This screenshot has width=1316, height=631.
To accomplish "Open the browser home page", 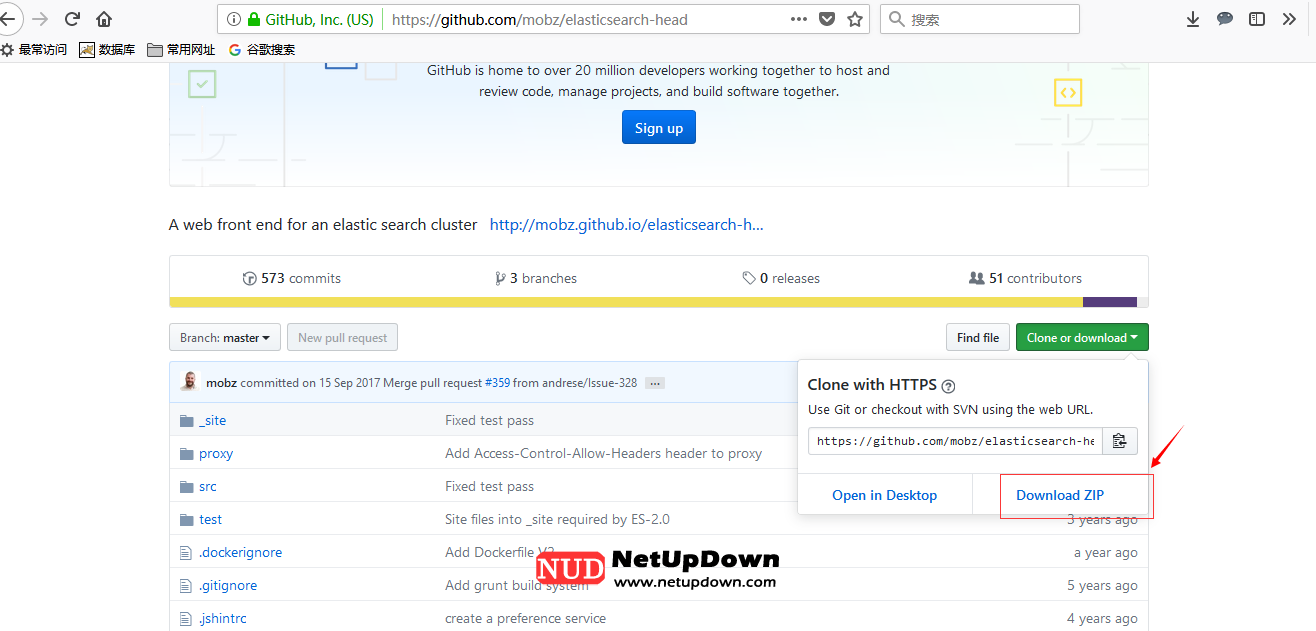I will (104, 19).
